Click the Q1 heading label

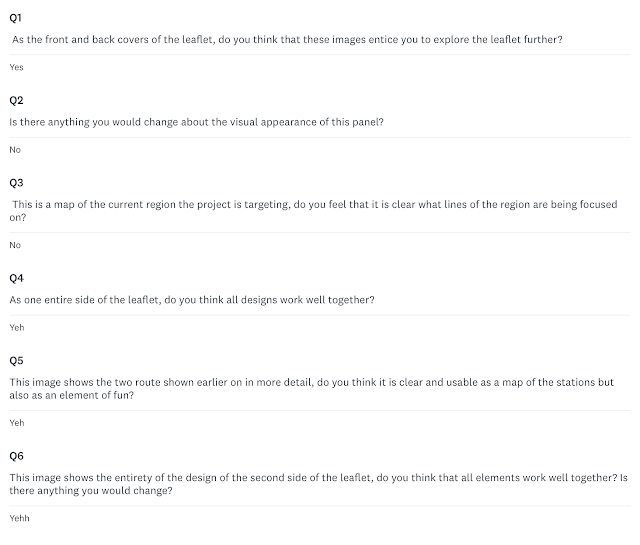16,18
